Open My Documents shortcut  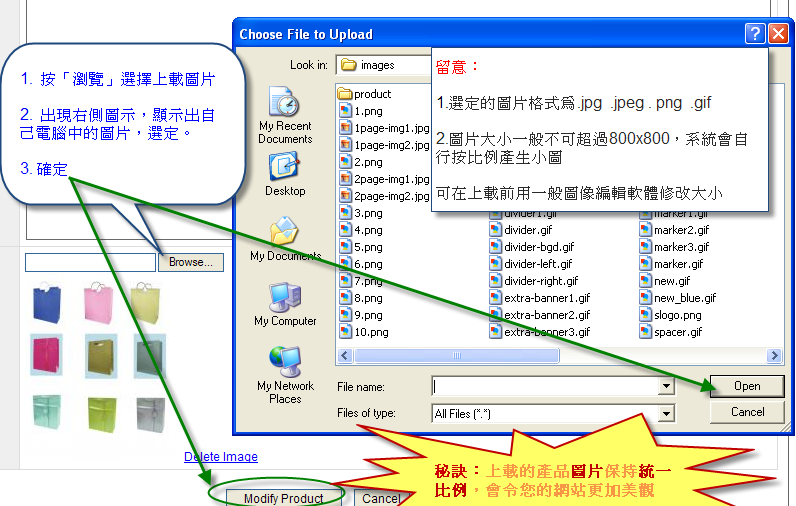click(285, 240)
